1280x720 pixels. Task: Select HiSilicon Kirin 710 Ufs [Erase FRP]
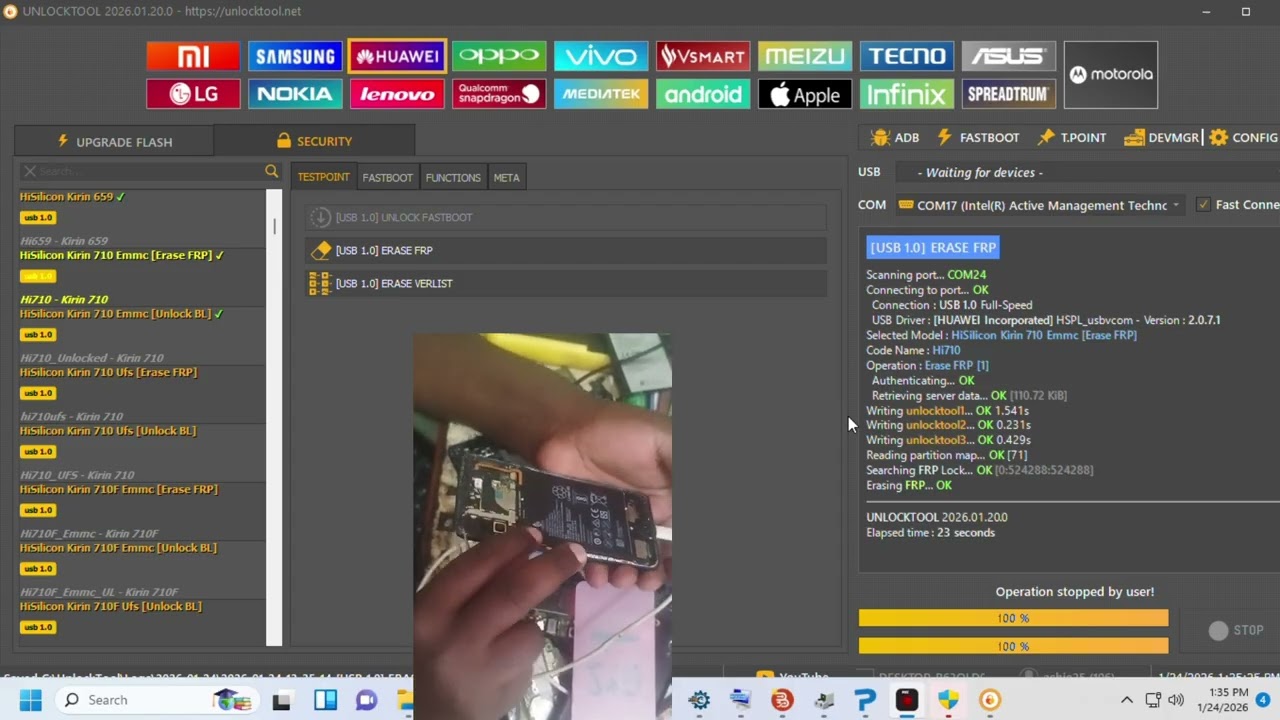tap(108, 372)
